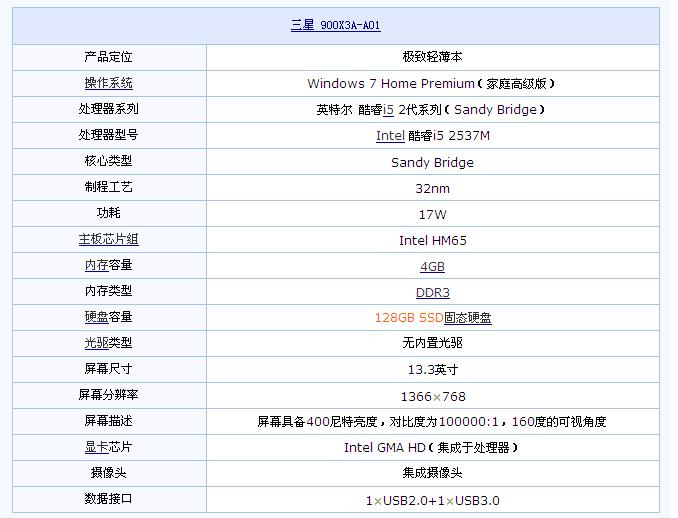This screenshot has width=678, height=518.
Task: Select the 13.3英寸 value
Action: click(x=433, y=370)
